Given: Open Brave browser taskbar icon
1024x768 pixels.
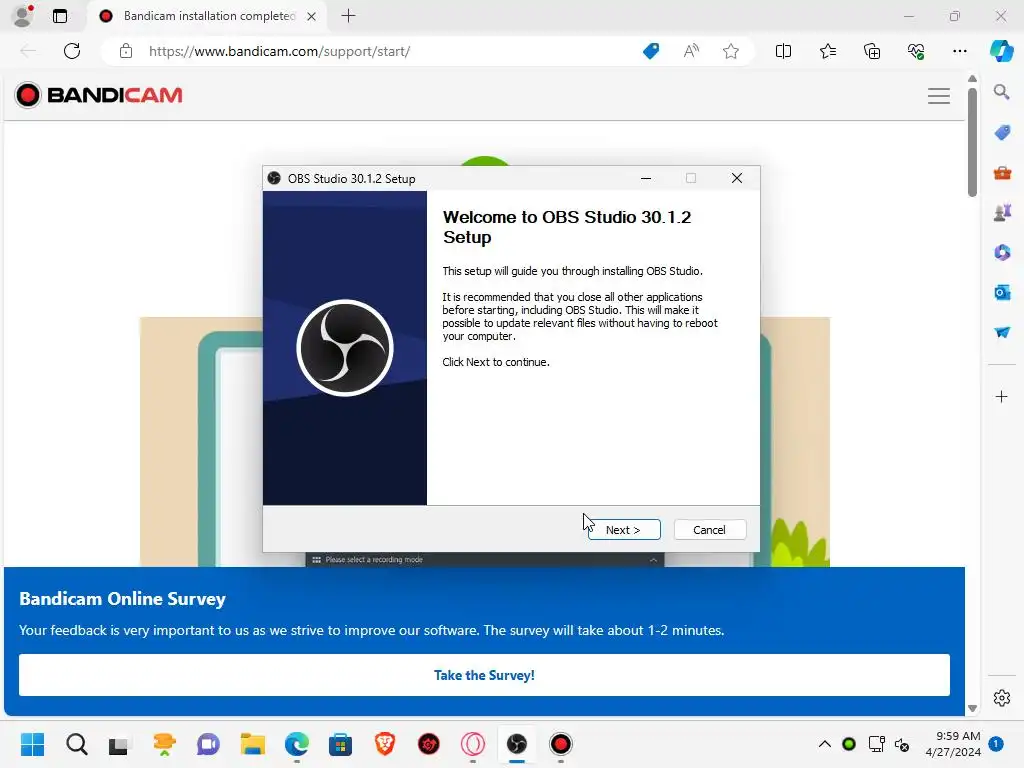Looking at the screenshot, I should click(385, 744).
